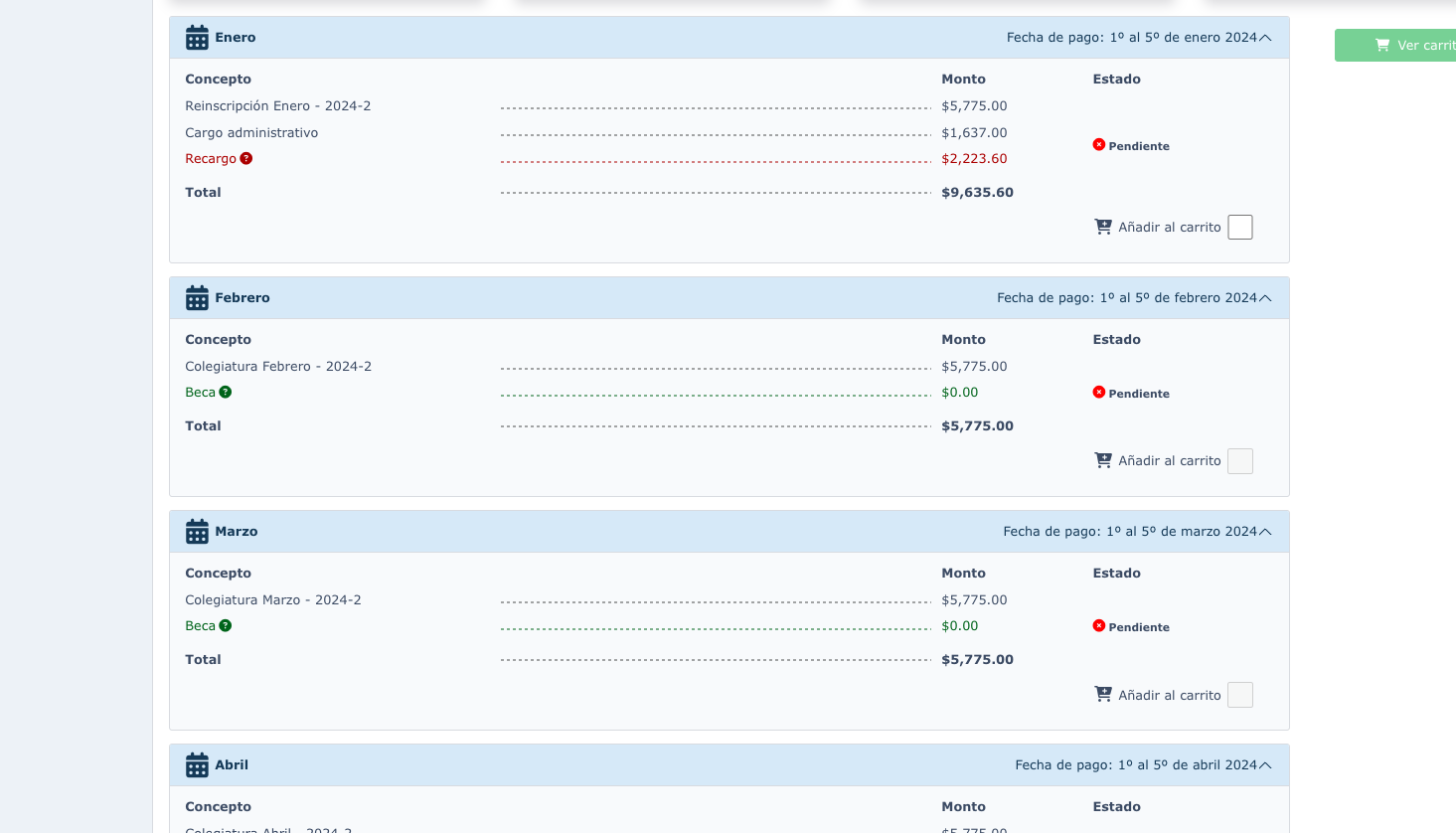Click the Marzo calendar icon

(x=197, y=532)
